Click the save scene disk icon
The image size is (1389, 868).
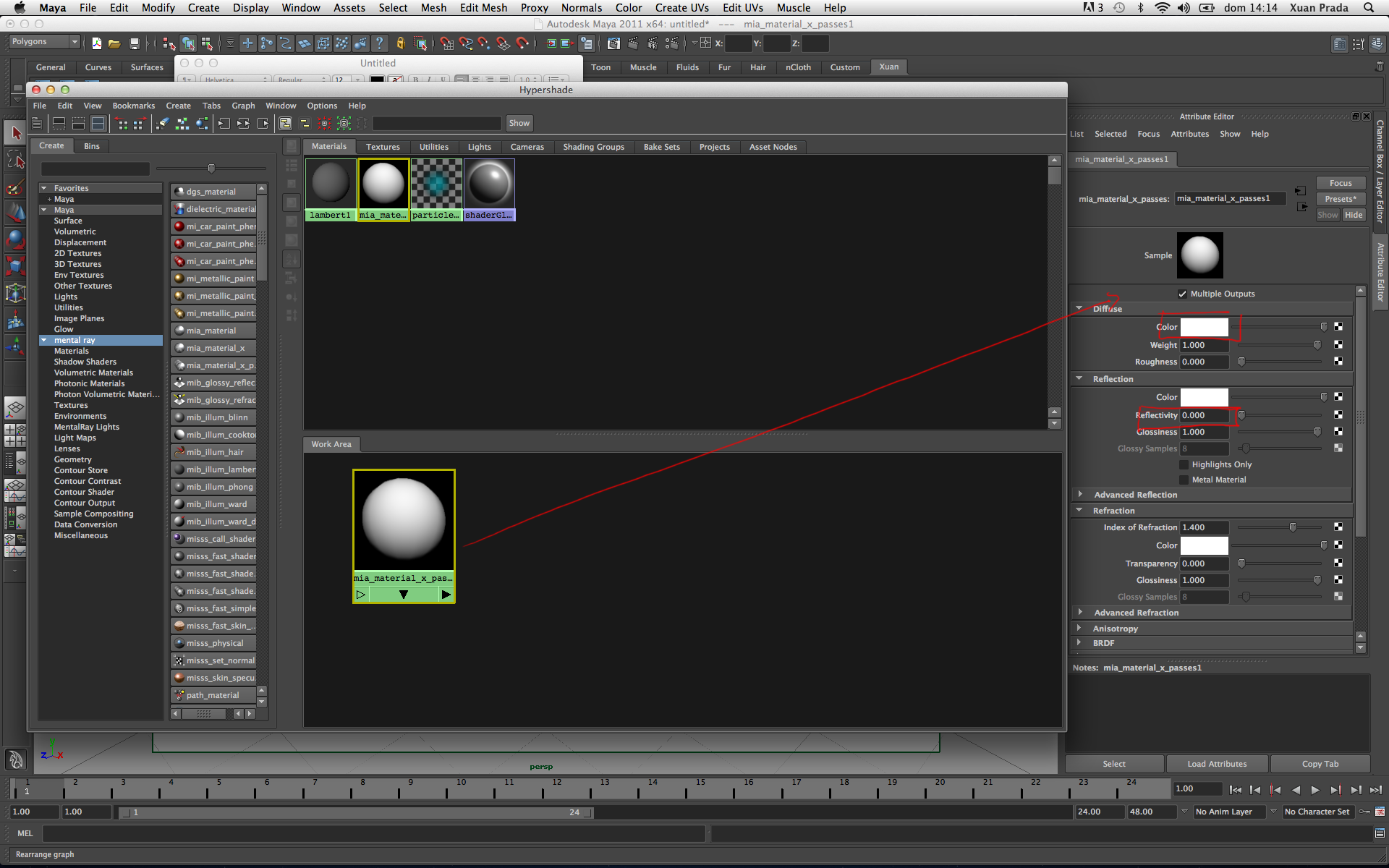(x=134, y=43)
